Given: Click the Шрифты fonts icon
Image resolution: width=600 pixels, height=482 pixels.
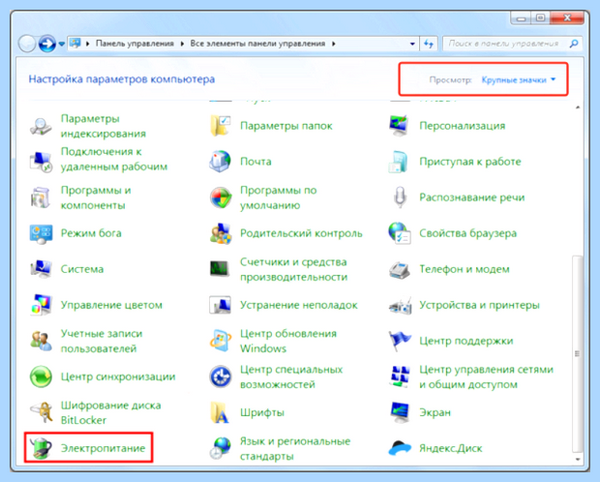Looking at the screenshot, I should point(220,412).
